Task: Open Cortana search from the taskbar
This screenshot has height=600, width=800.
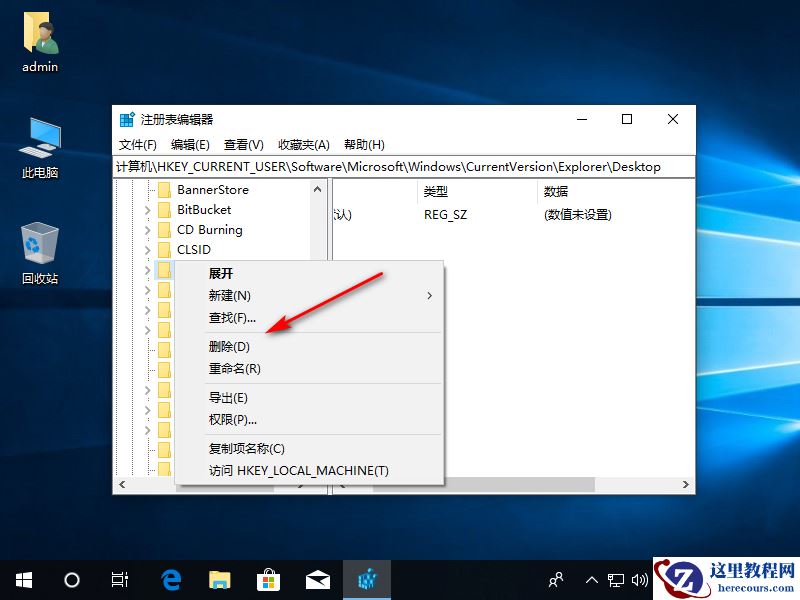Action: [71, 579]
